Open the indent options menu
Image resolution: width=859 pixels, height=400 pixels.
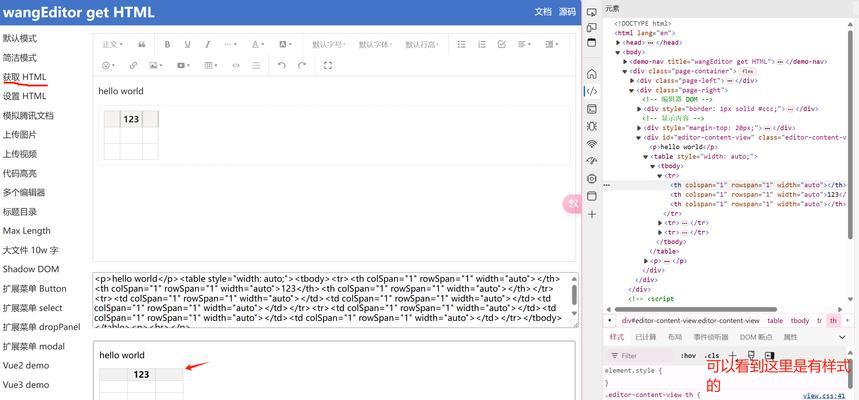tap(552, 44)
